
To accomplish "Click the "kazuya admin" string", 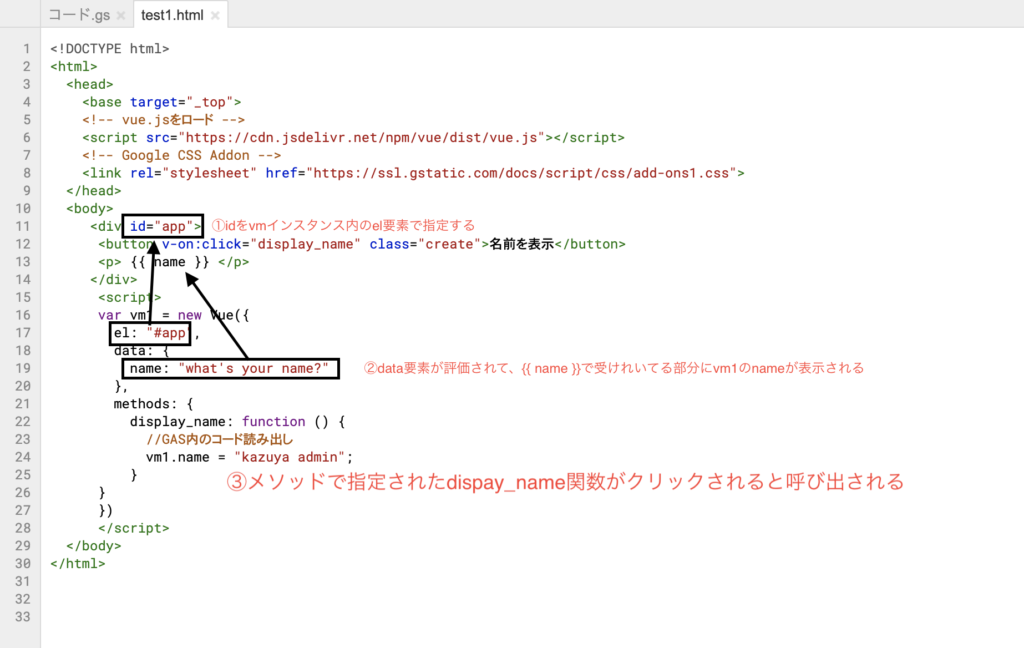I will coord(289,457).
